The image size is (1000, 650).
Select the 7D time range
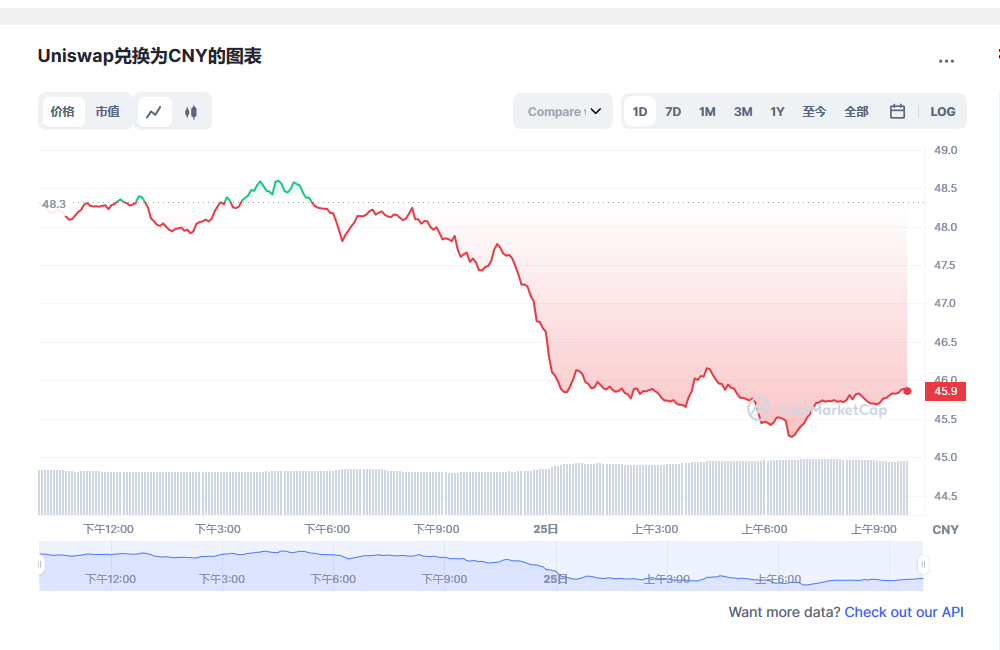[x=673, y=112]
